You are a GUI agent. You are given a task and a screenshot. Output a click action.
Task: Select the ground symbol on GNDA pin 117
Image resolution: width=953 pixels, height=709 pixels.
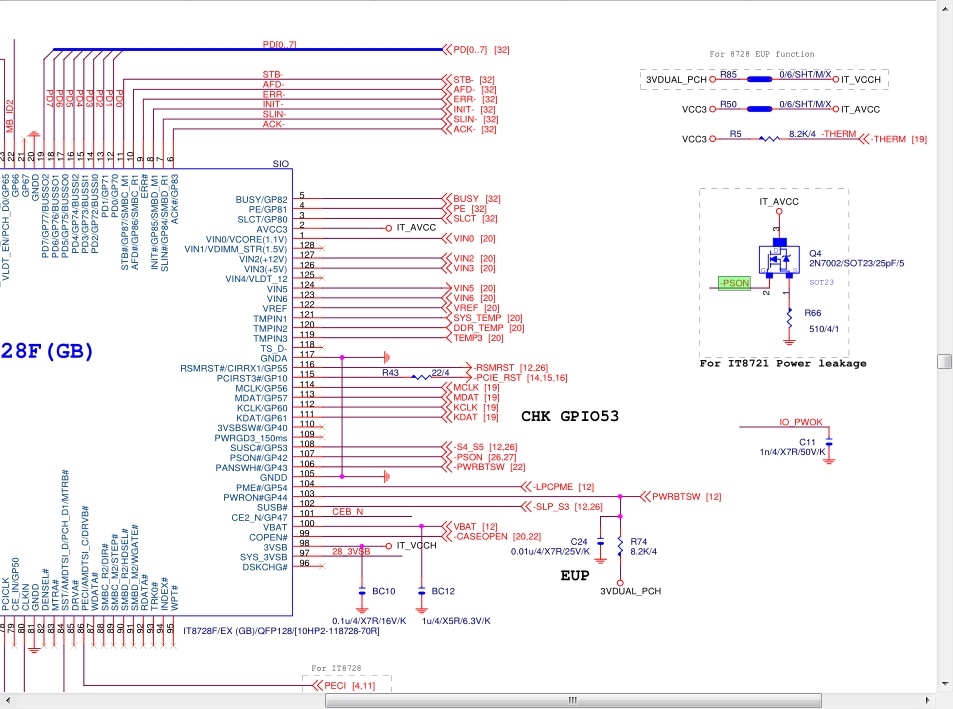pos(387,357)
